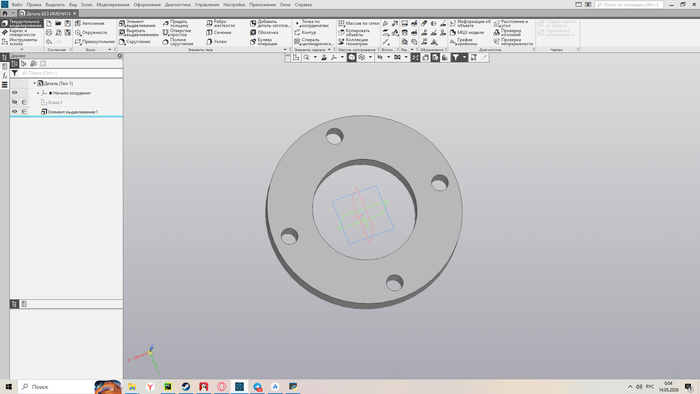
Task: Click the Отверстие простое hole tool
Action: coord(177,33)
